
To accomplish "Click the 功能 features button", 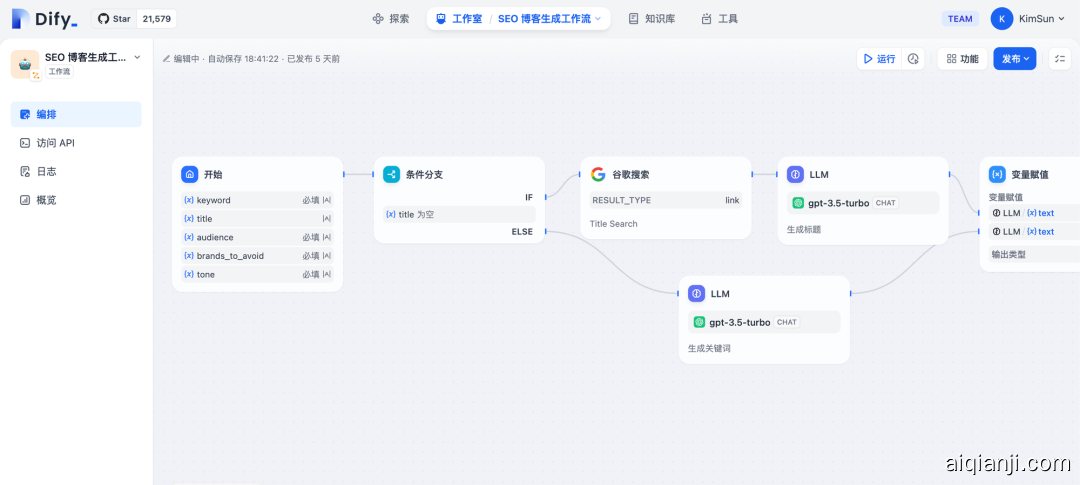I will point(960,59).
